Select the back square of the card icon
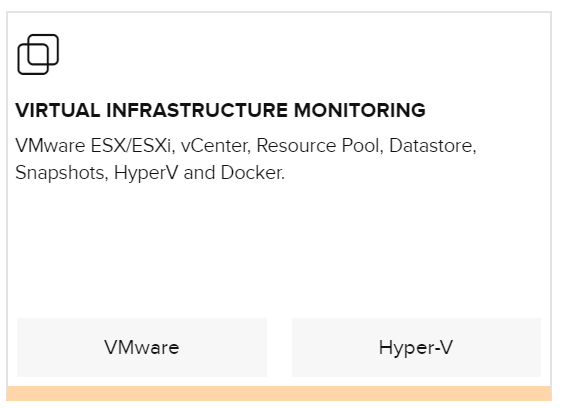The height and width of the screenshot is (408, 562). click(x=43, y=49)
